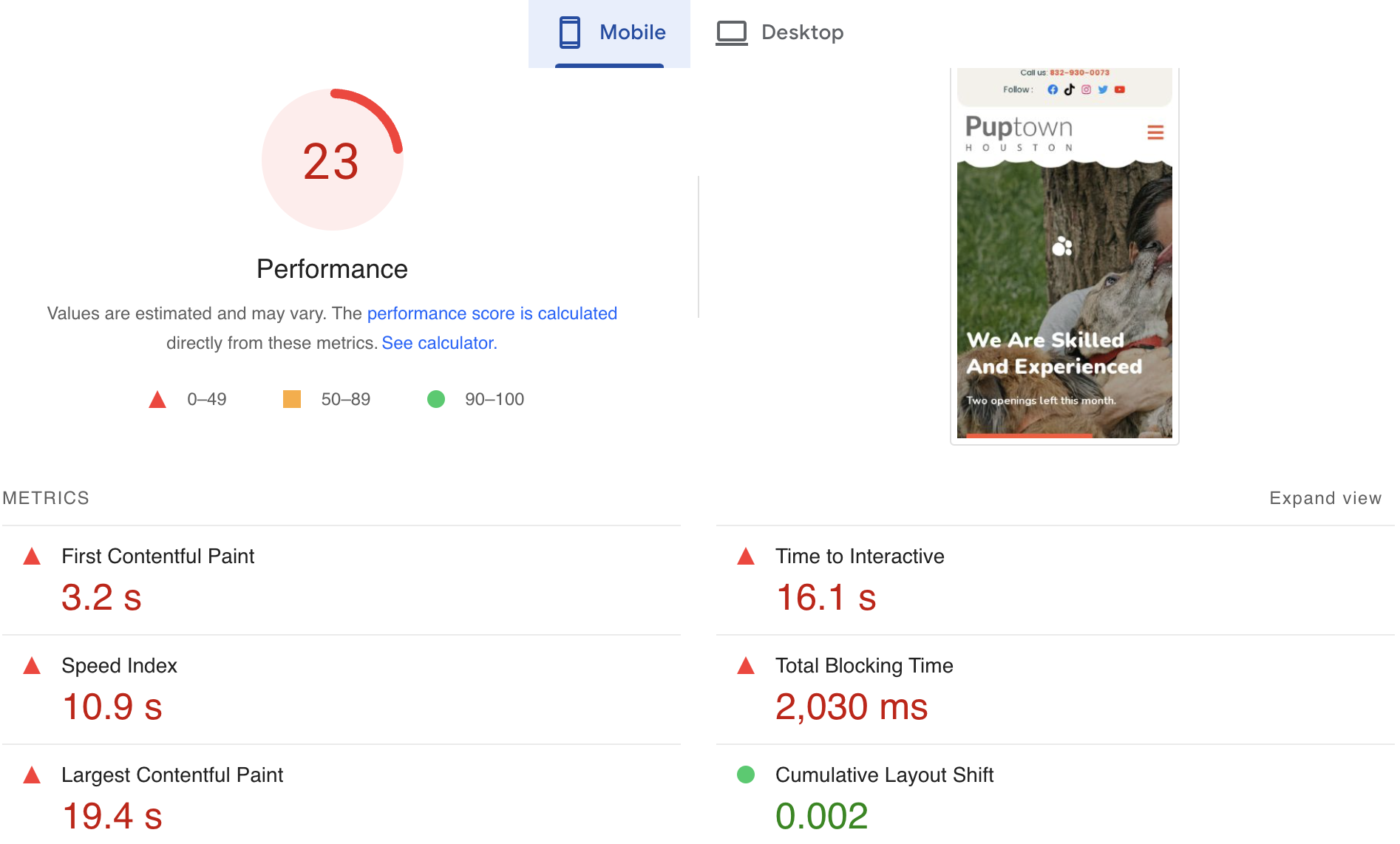Image resolution: width=1400 pixels, height=844 pixels.
Task: Click the hamburger menu icon in site preview
Action: 1155,132
